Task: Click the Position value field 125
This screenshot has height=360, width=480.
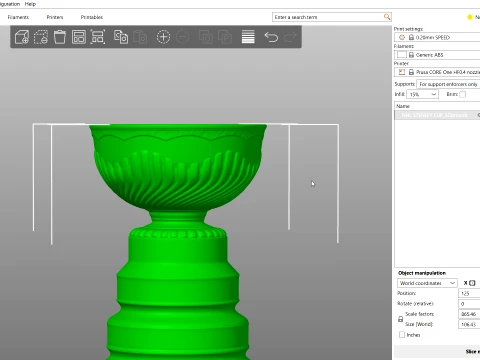Action: click(x=469, y=293)
